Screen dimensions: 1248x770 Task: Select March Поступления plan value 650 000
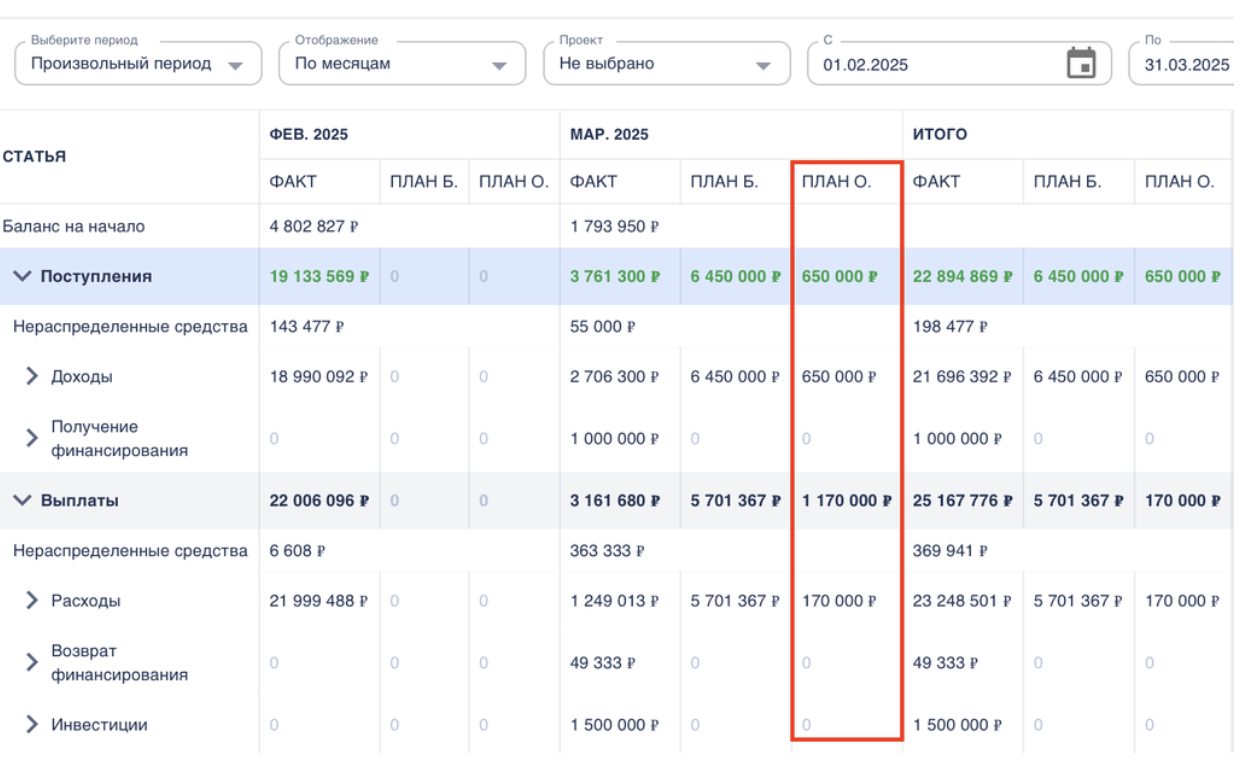pyautogui.click(x=839, y=277)
